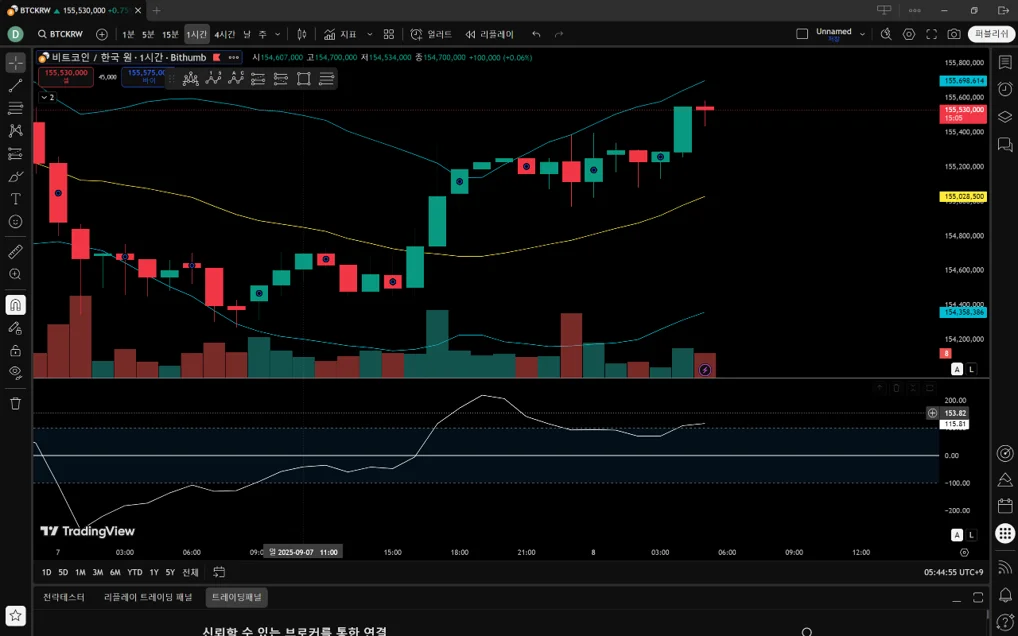Click the trash remove drawings icon

[16, 404]
